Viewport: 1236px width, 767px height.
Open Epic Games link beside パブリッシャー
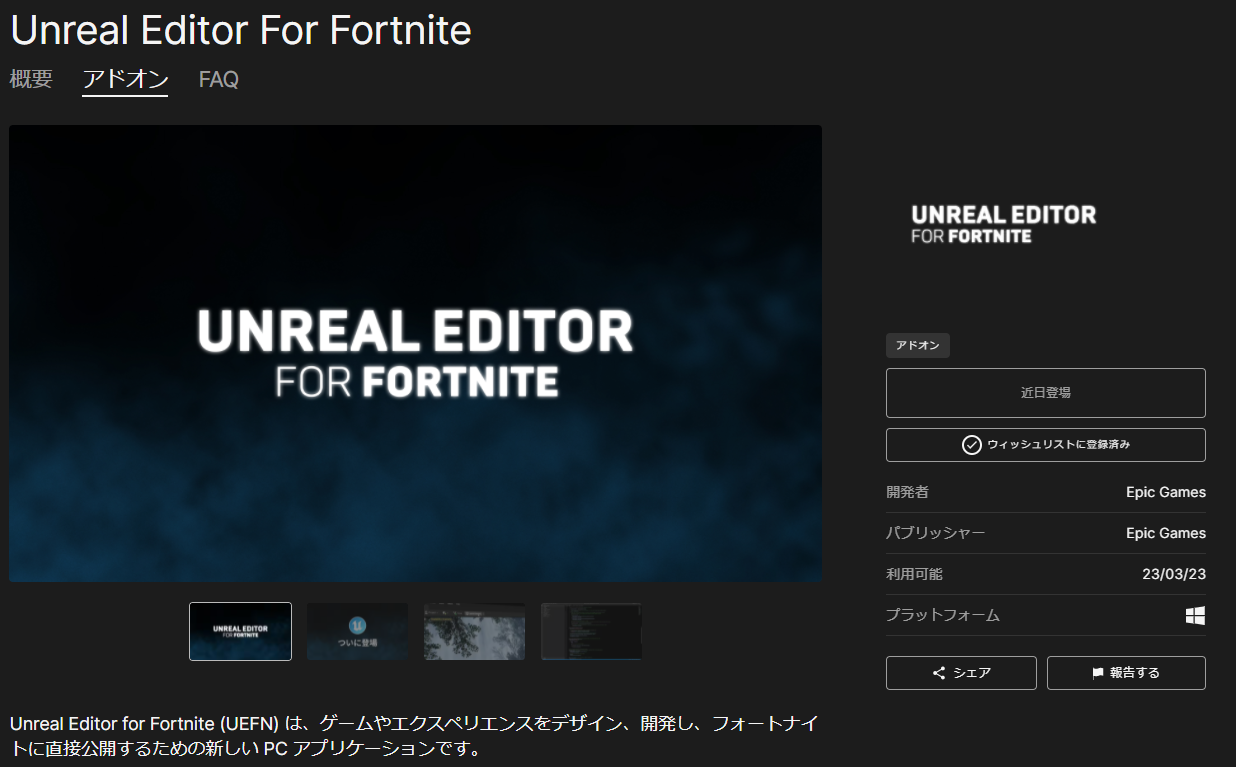click(x=1165, y=533)
